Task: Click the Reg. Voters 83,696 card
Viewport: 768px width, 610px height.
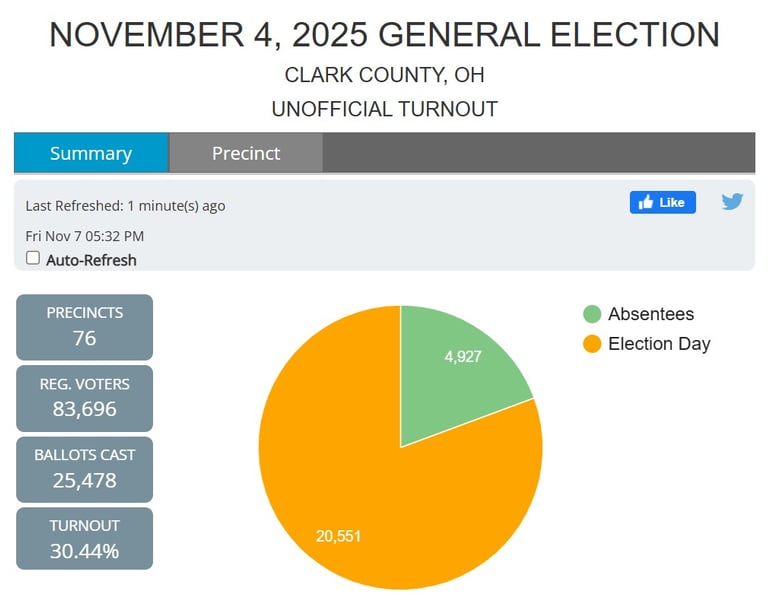Action: (85, 398)
